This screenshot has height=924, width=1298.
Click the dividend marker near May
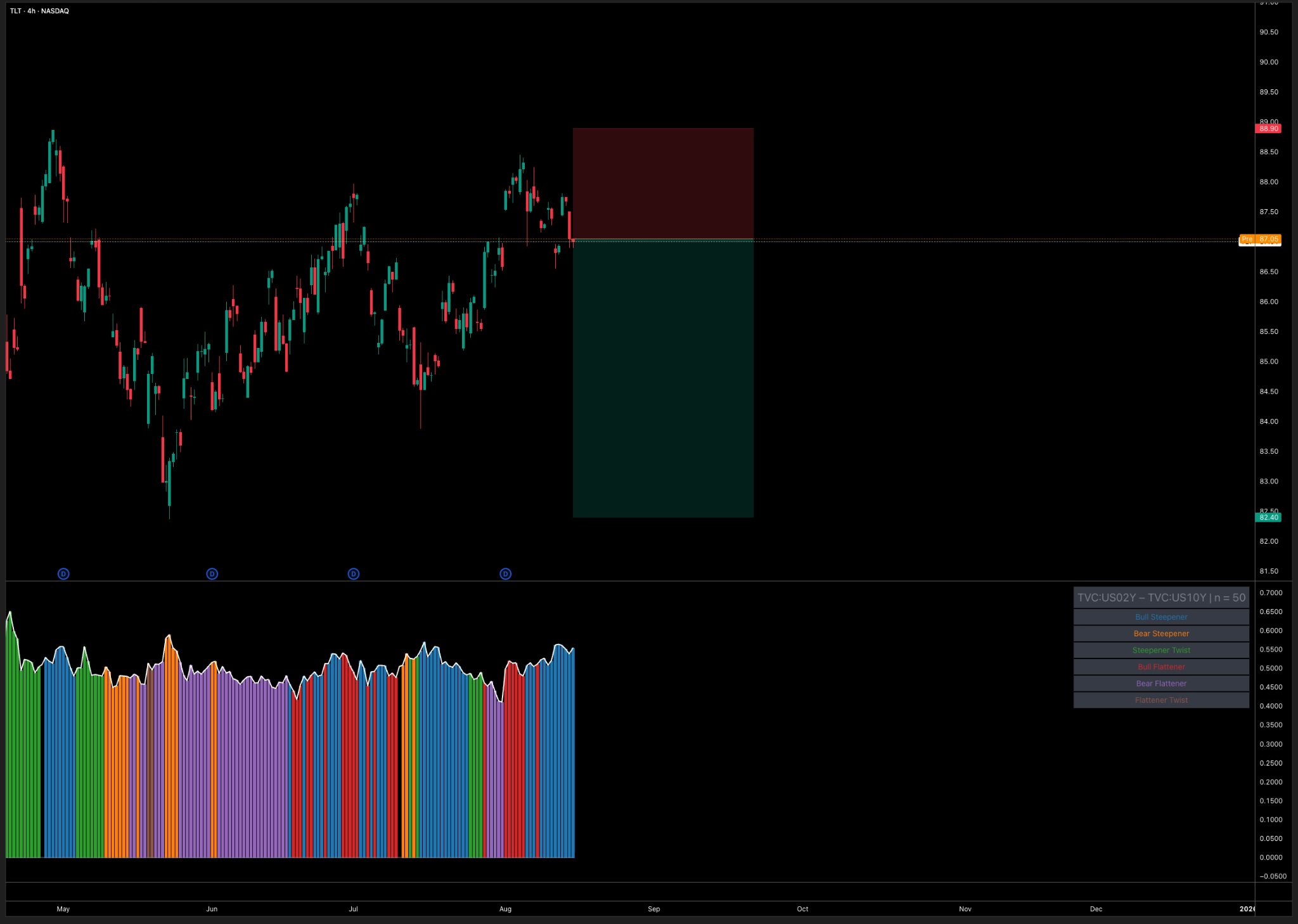click(63, 574)
